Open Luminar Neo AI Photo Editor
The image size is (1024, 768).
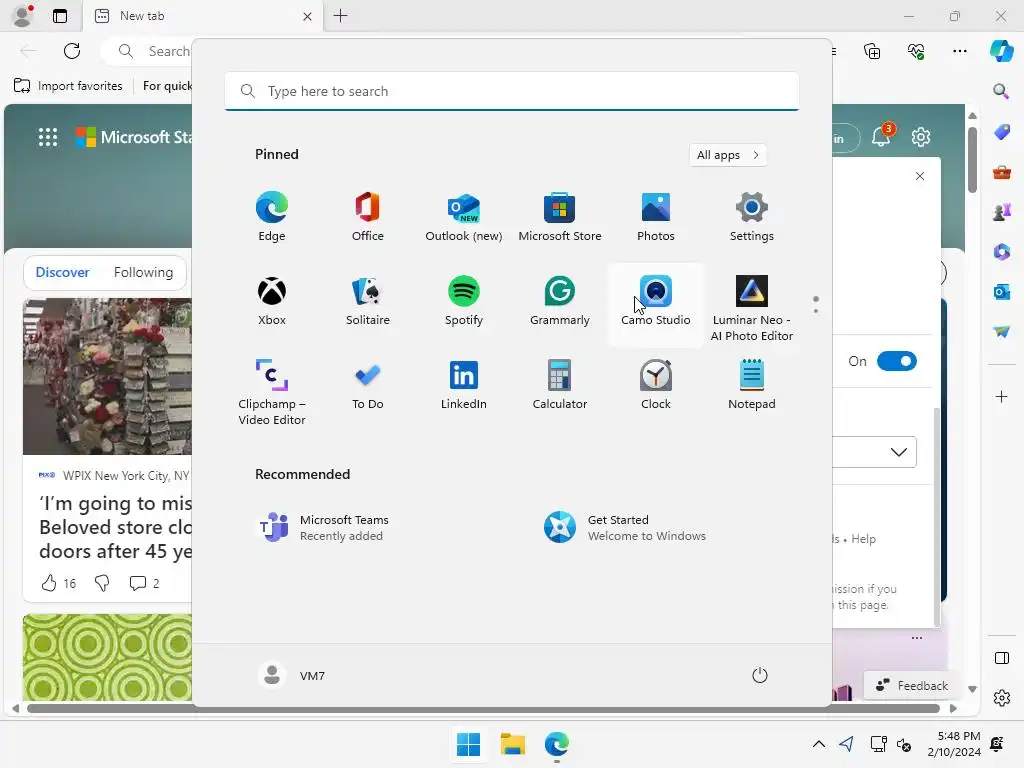click(752, 309)
